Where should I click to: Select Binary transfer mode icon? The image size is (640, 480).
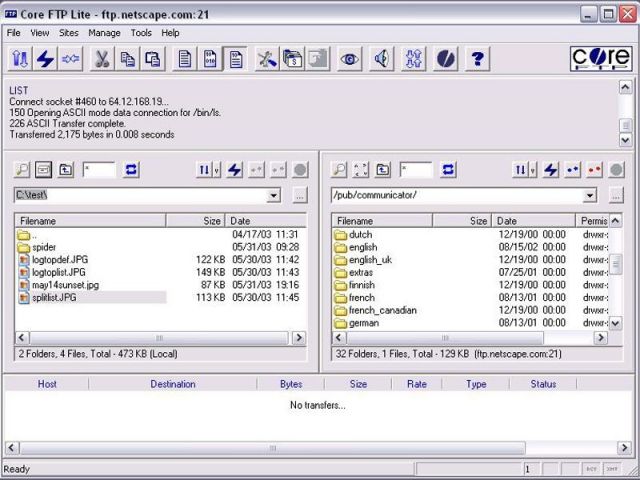[x=210, y=59]
